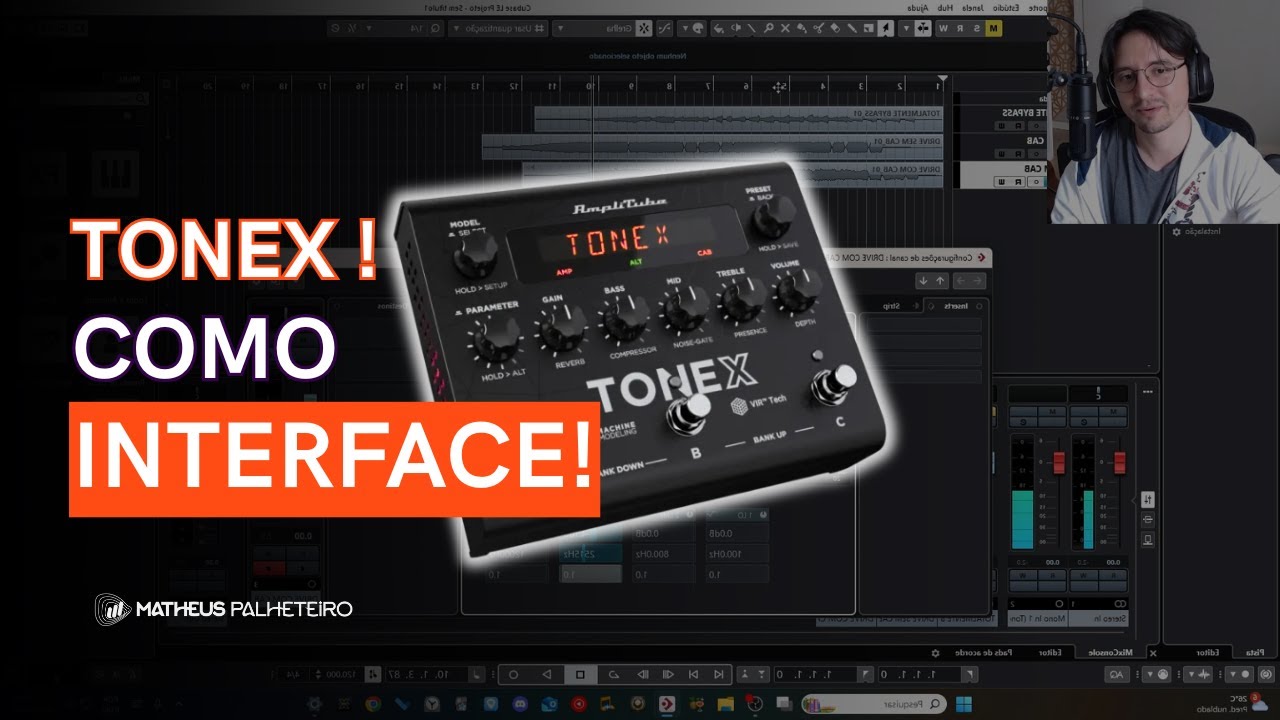Open Editor tab next to MixConsole
Screen dimensions: 1280x720
point(1049,652)
